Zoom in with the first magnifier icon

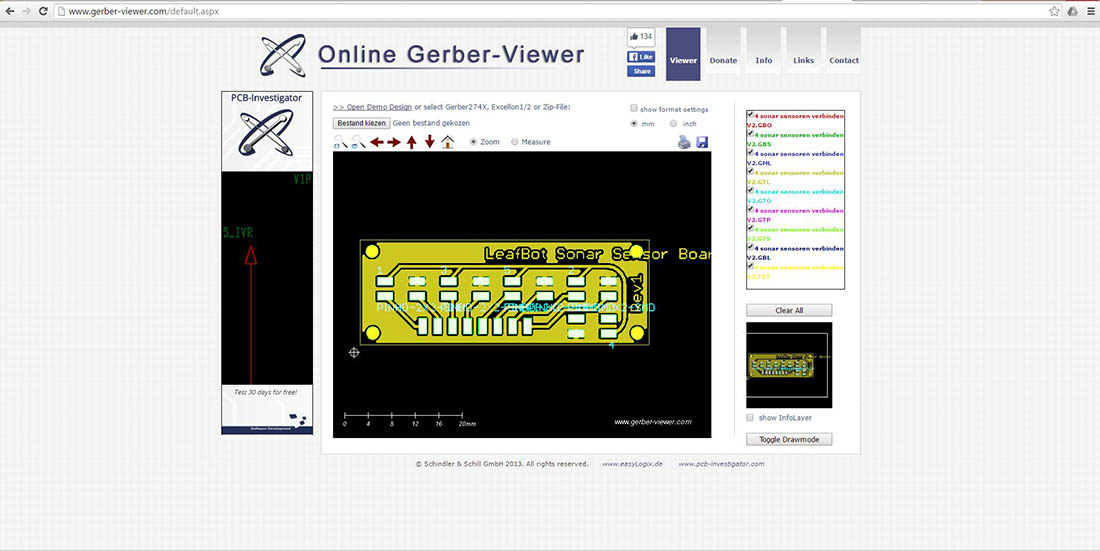pos(341,142)
